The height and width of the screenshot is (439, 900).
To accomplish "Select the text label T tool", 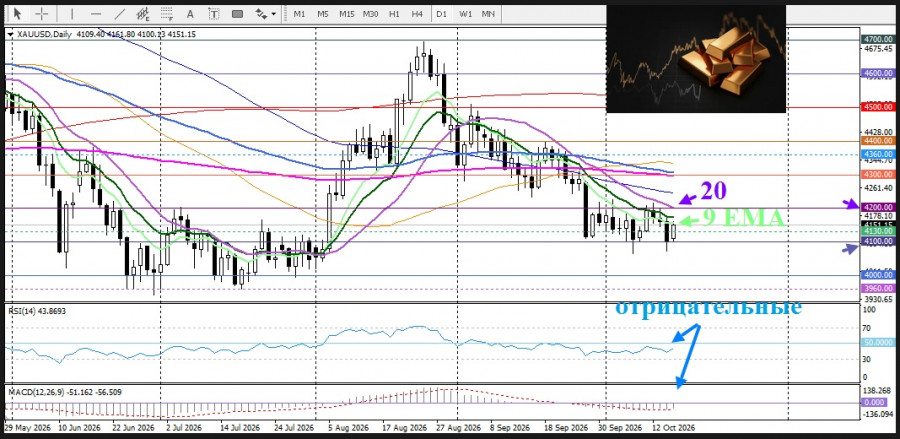I will (x=214, y=13).
